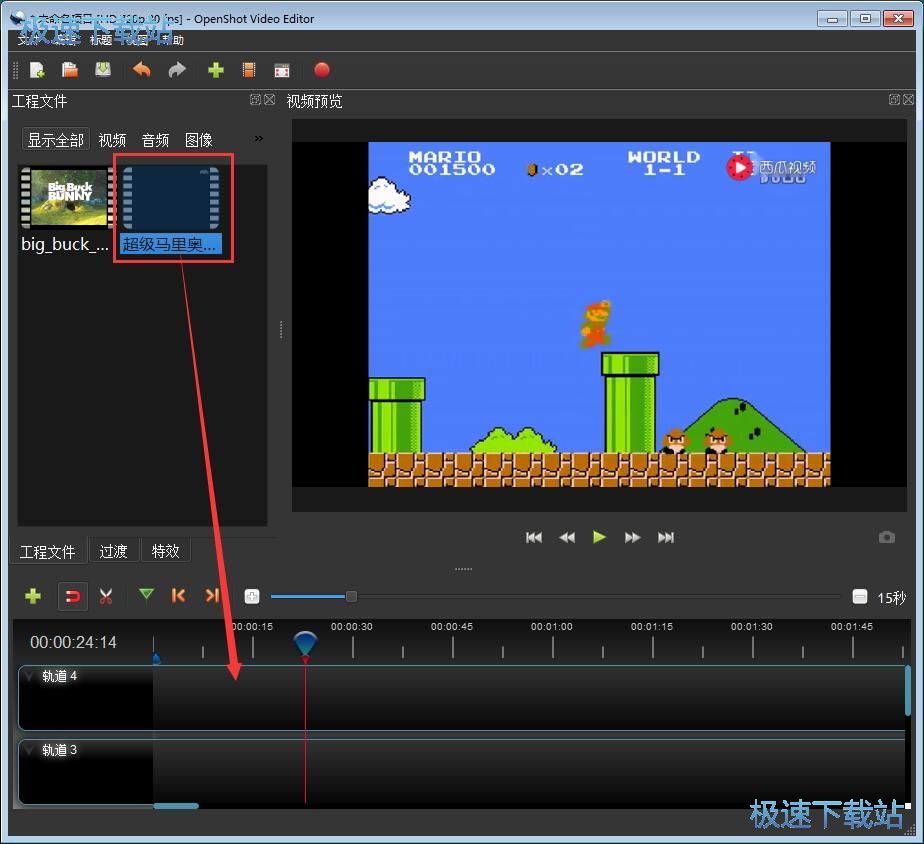Click the 00:01:30 ruler mark
This screenshot has height=844, width=924.
(x=751, y=627)
